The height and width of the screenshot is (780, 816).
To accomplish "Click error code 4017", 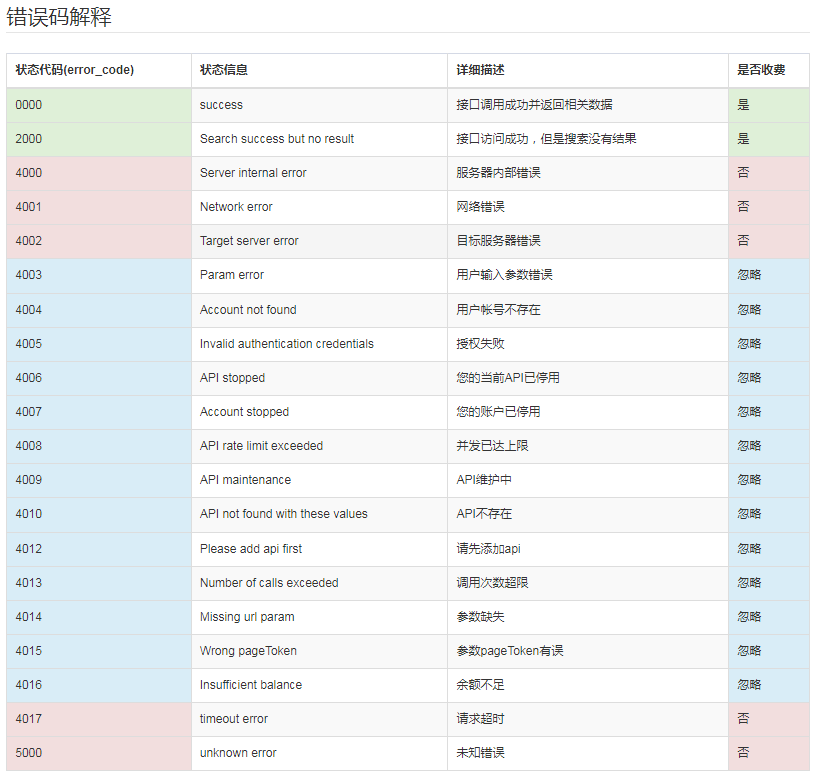I will [29, 719].
